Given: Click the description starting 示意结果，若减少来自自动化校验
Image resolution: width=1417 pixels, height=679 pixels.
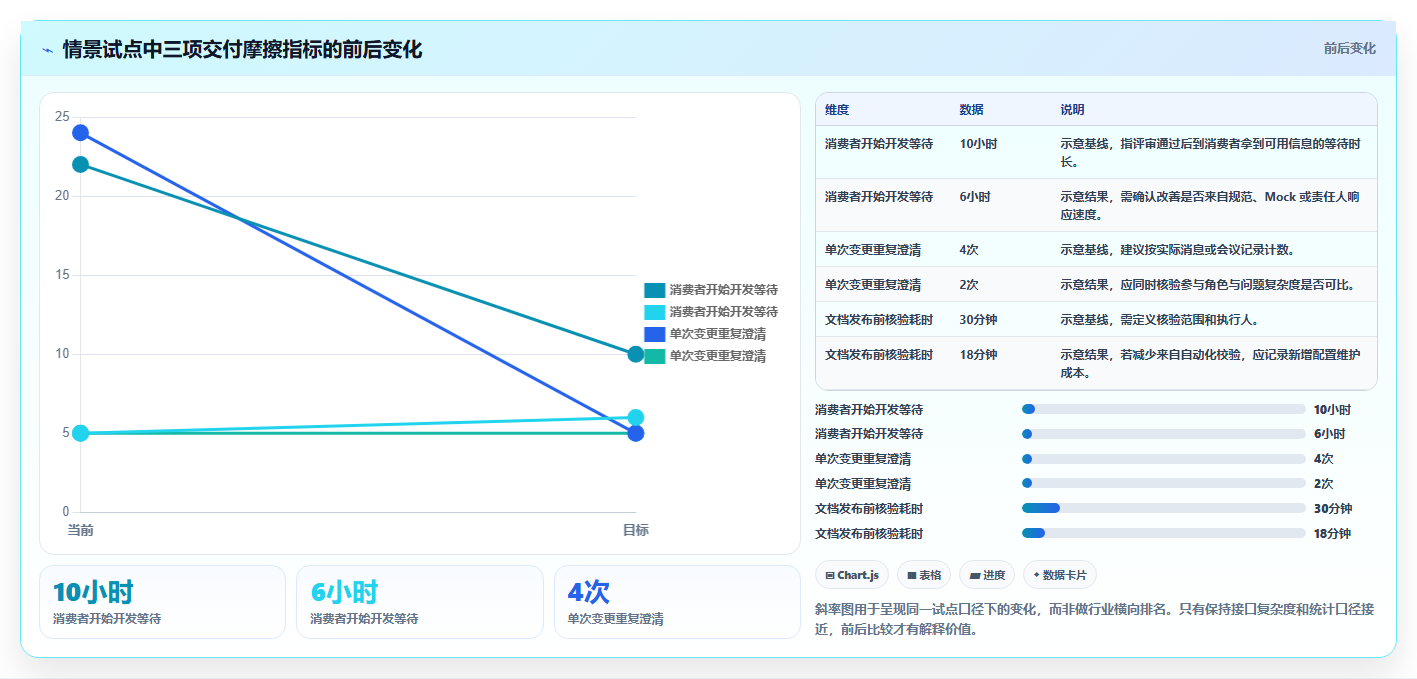Looking at the screenshot, I should (x=1210, y=364).
